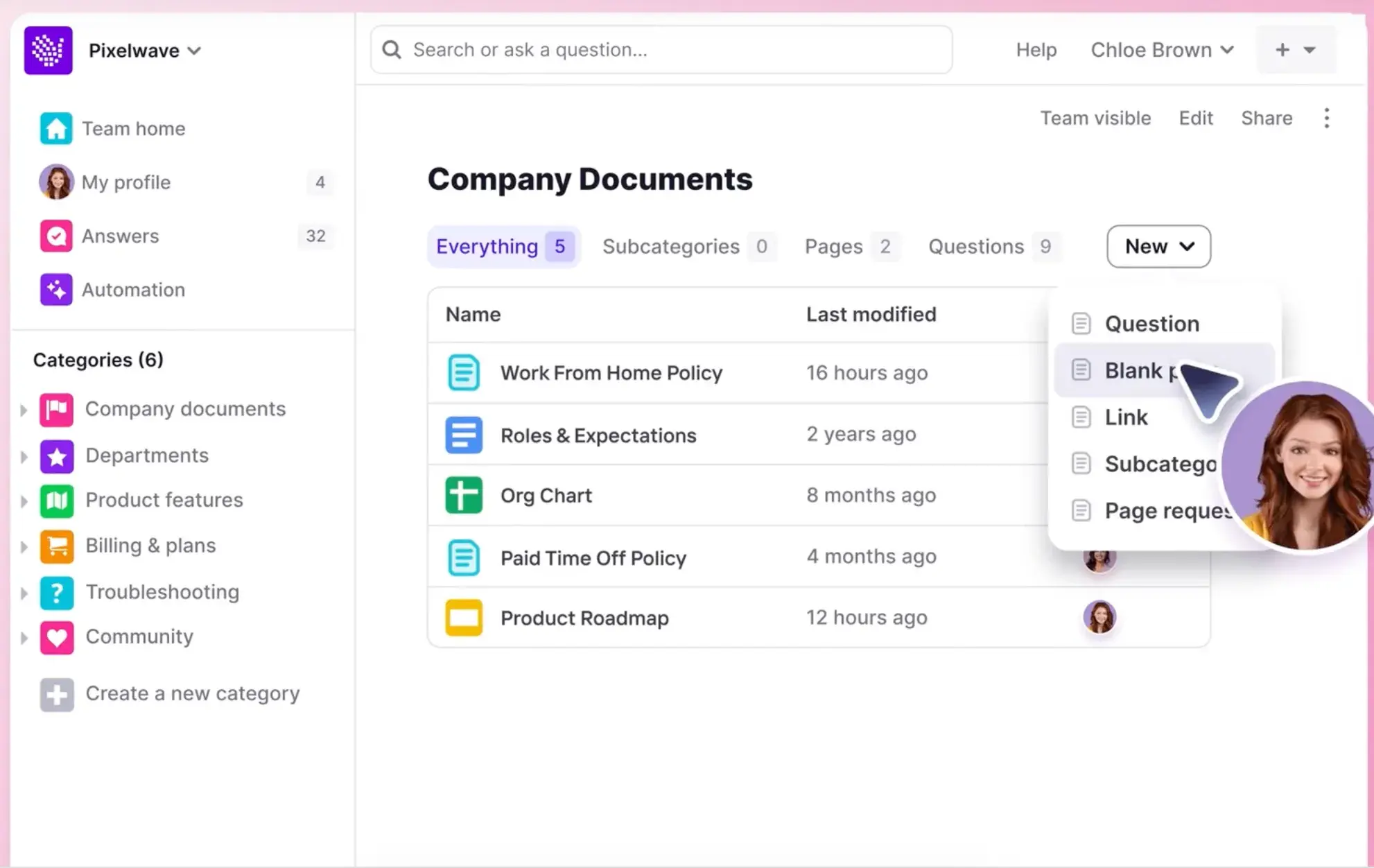The width and height of the screenshot is (1374, 868).
Task: Click the Share button
Action: 1266,119
